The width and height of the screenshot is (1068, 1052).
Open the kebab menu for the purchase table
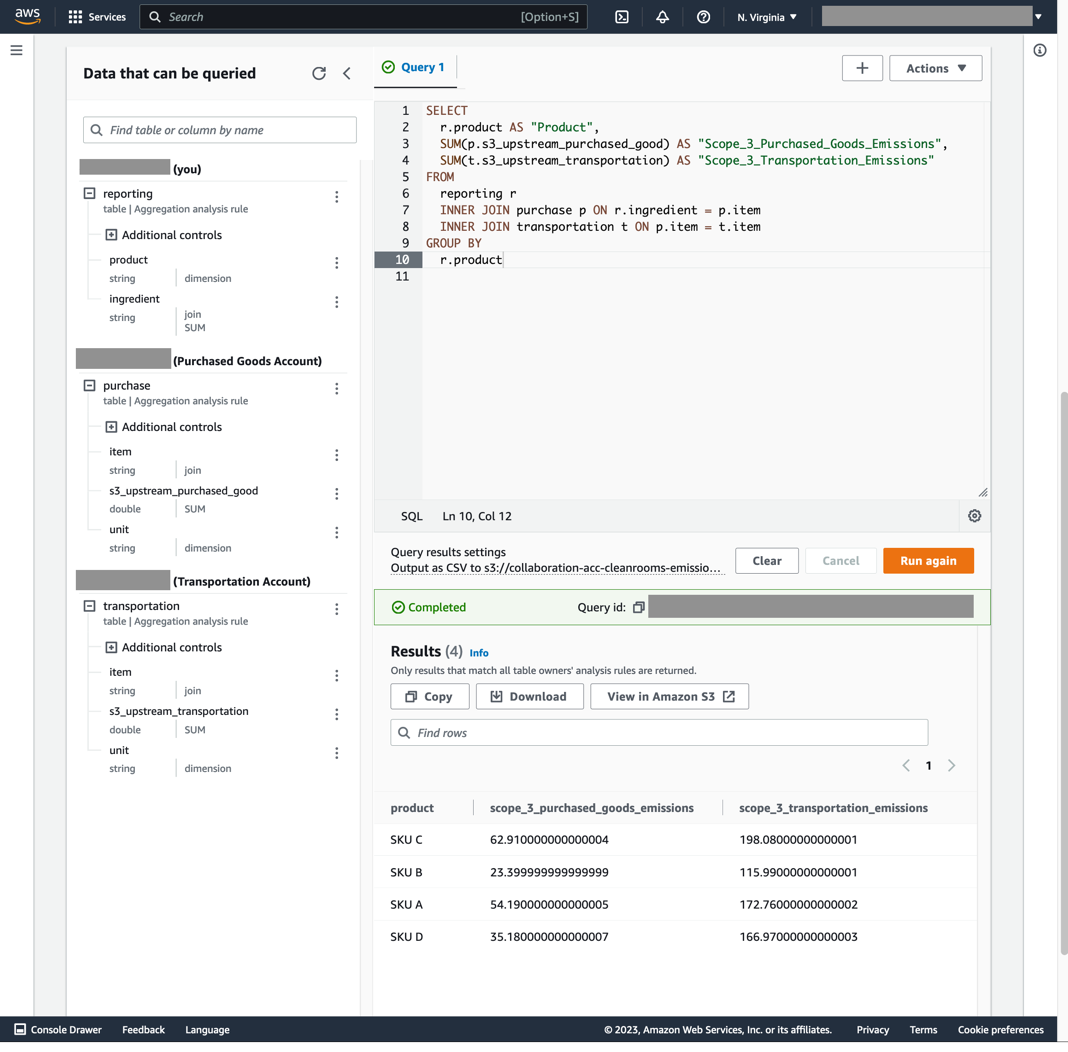[337, 389]
